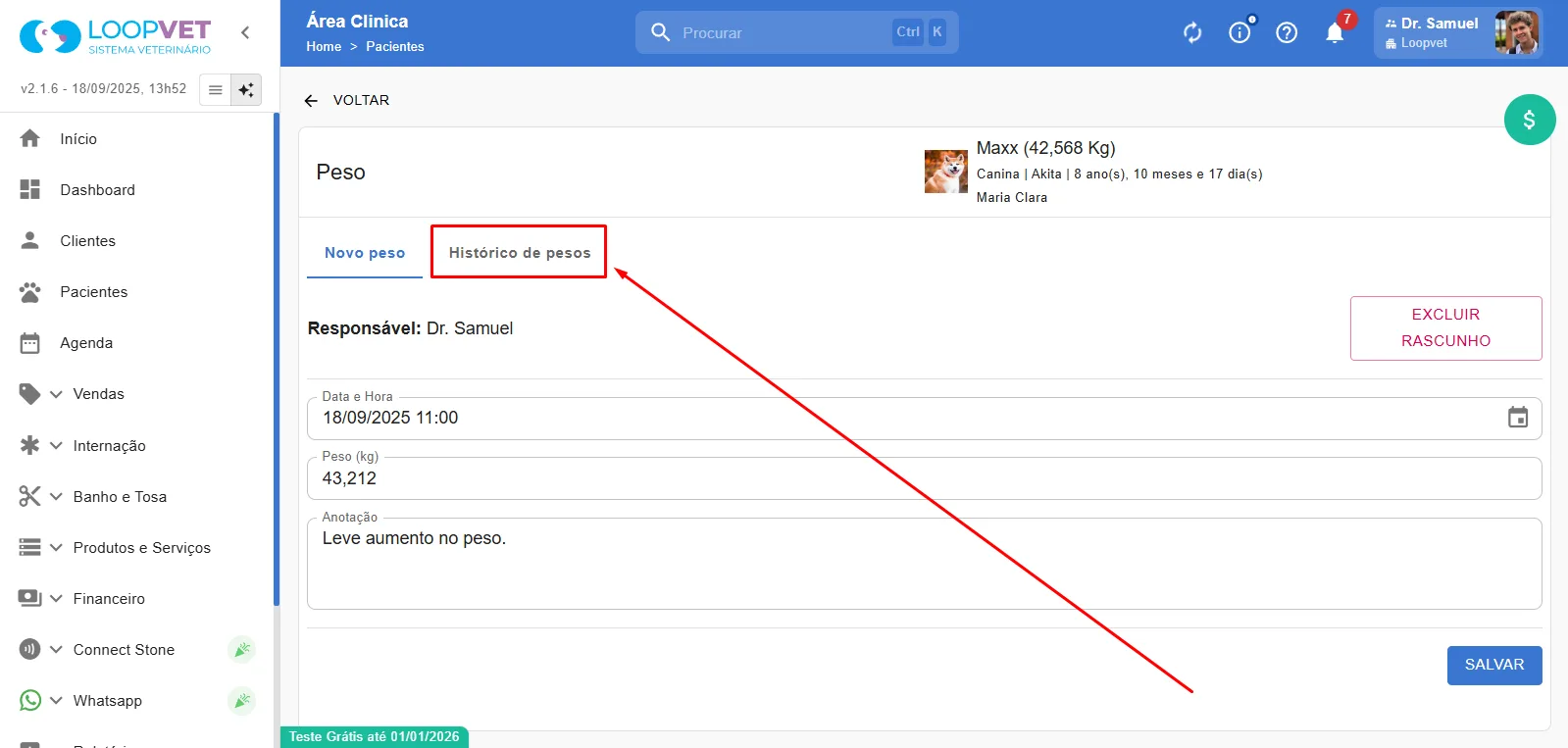Collapse the sidebar with the chevron arrow
1568x748 pixels.
coord(245,32)
